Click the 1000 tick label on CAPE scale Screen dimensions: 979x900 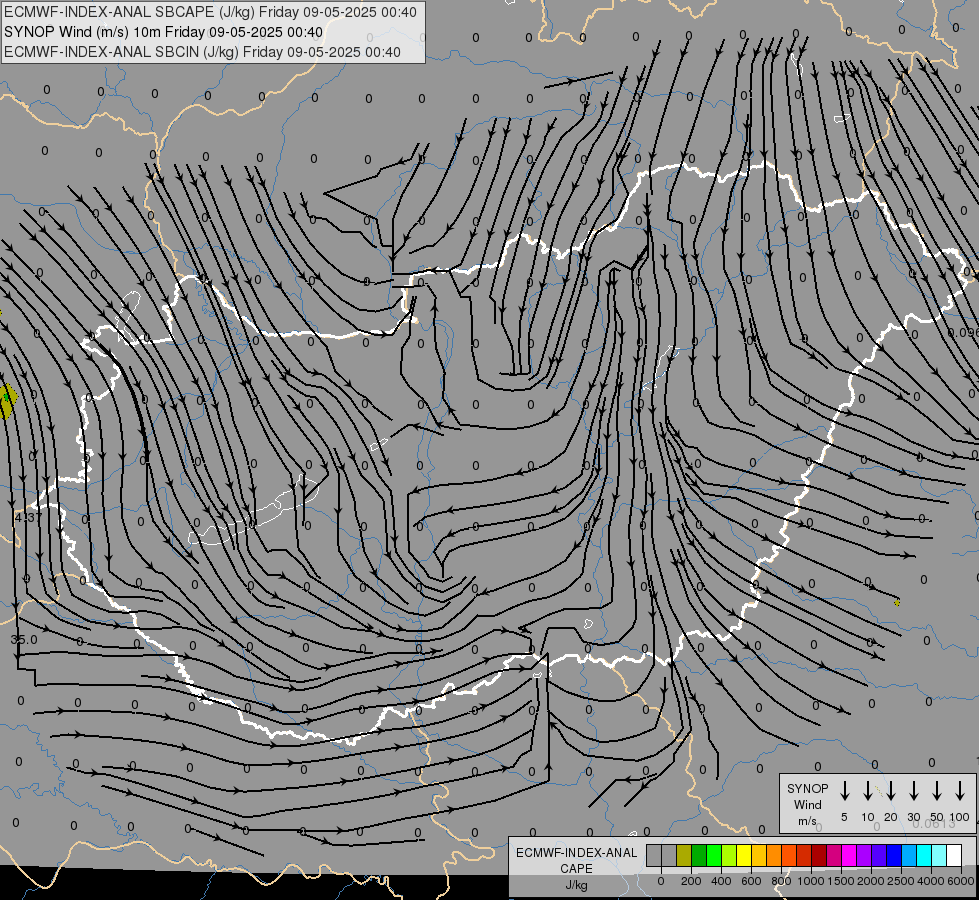coord(810,881)
